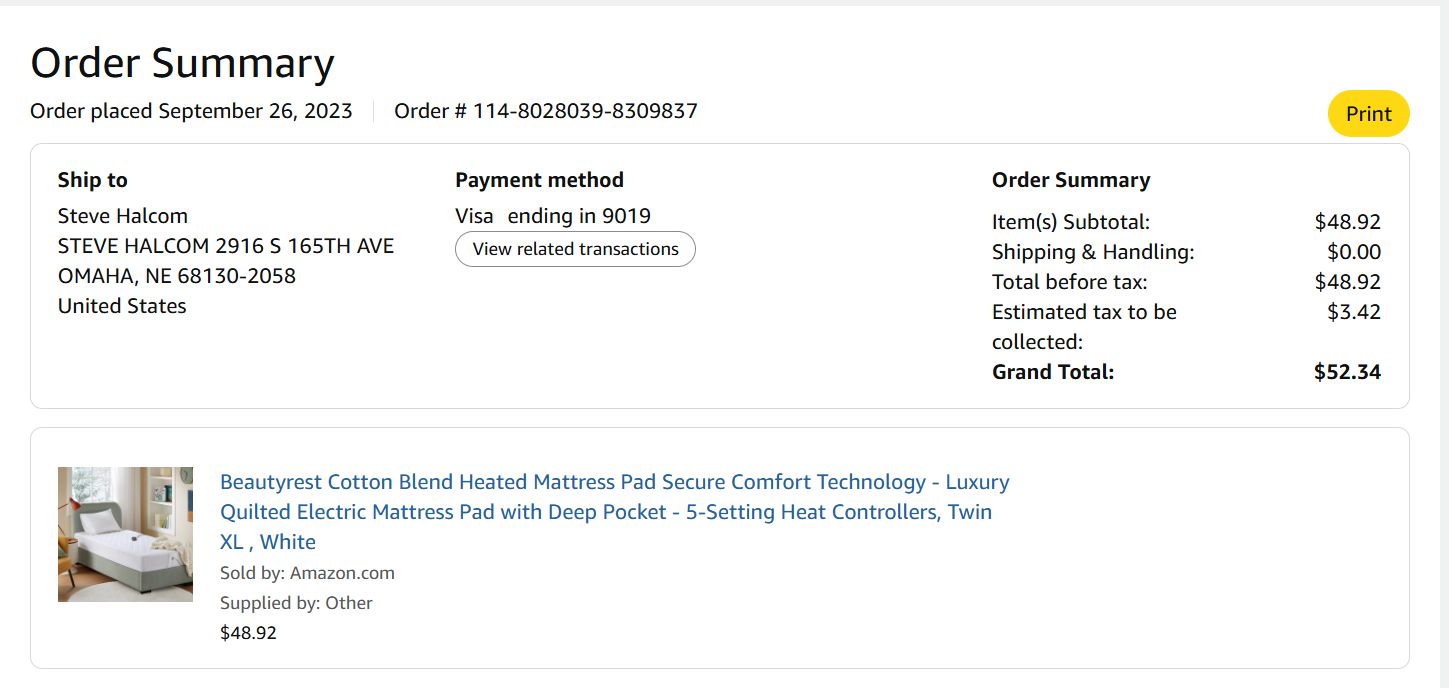1449x688 pixels.
Task: Open View related transactions
Action: tap(575, 249)
